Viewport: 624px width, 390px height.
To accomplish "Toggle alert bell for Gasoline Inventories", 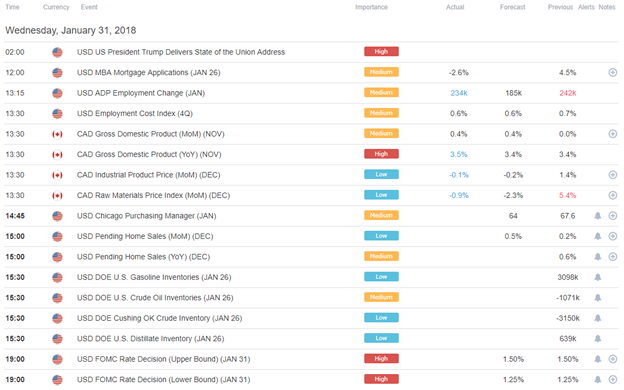I will click(598, 277).
